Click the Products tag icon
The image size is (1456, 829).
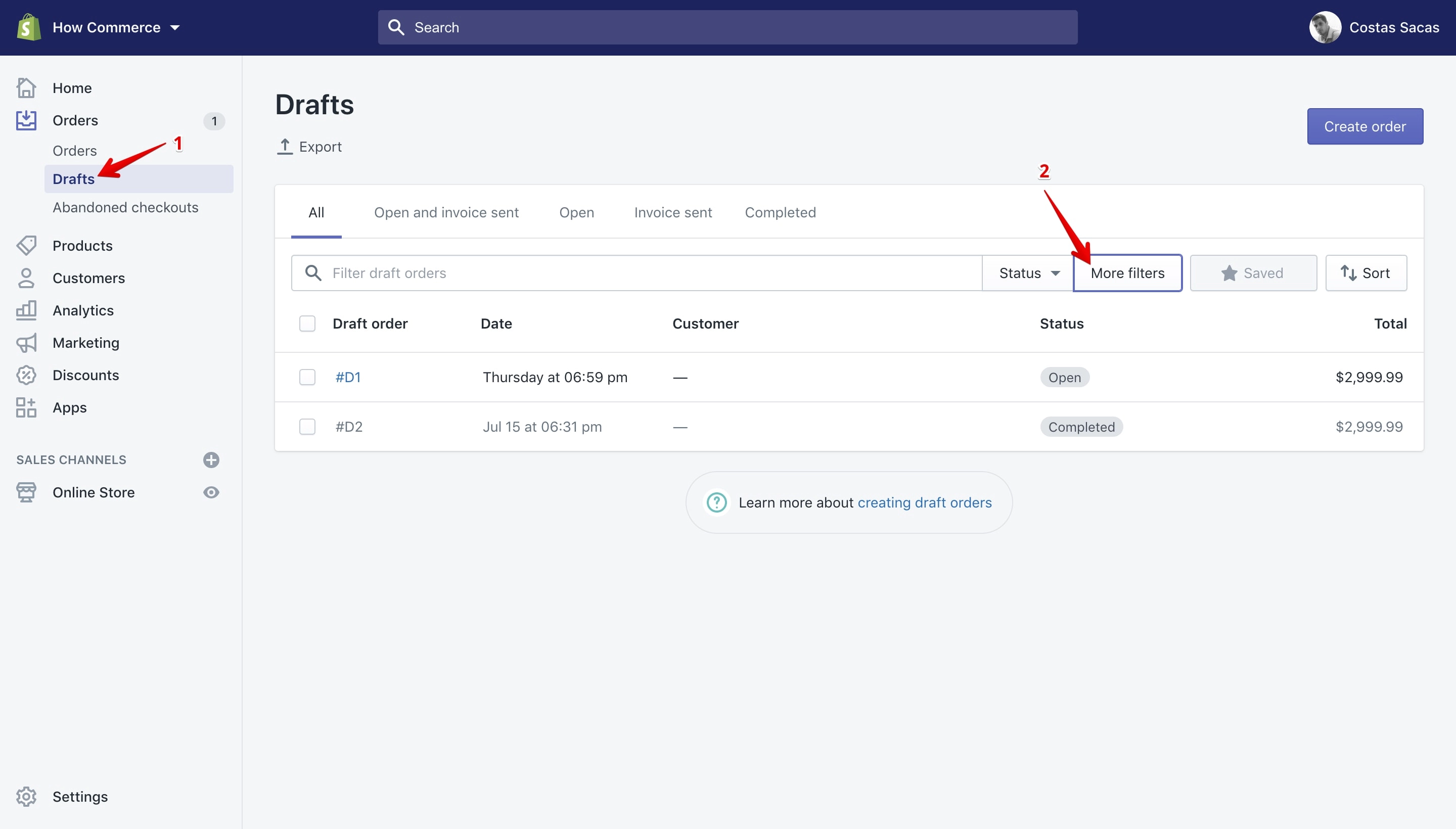26,245
